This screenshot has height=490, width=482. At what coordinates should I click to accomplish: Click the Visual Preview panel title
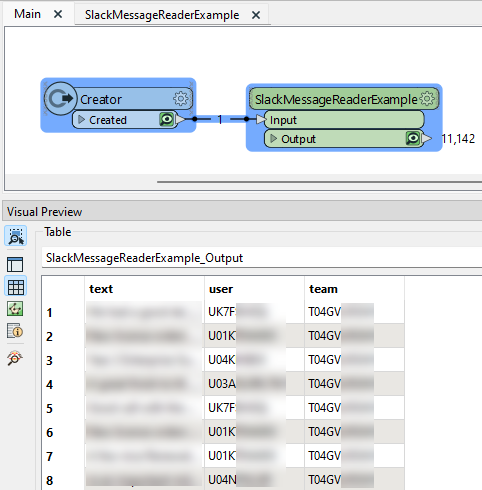pos(44,212)
